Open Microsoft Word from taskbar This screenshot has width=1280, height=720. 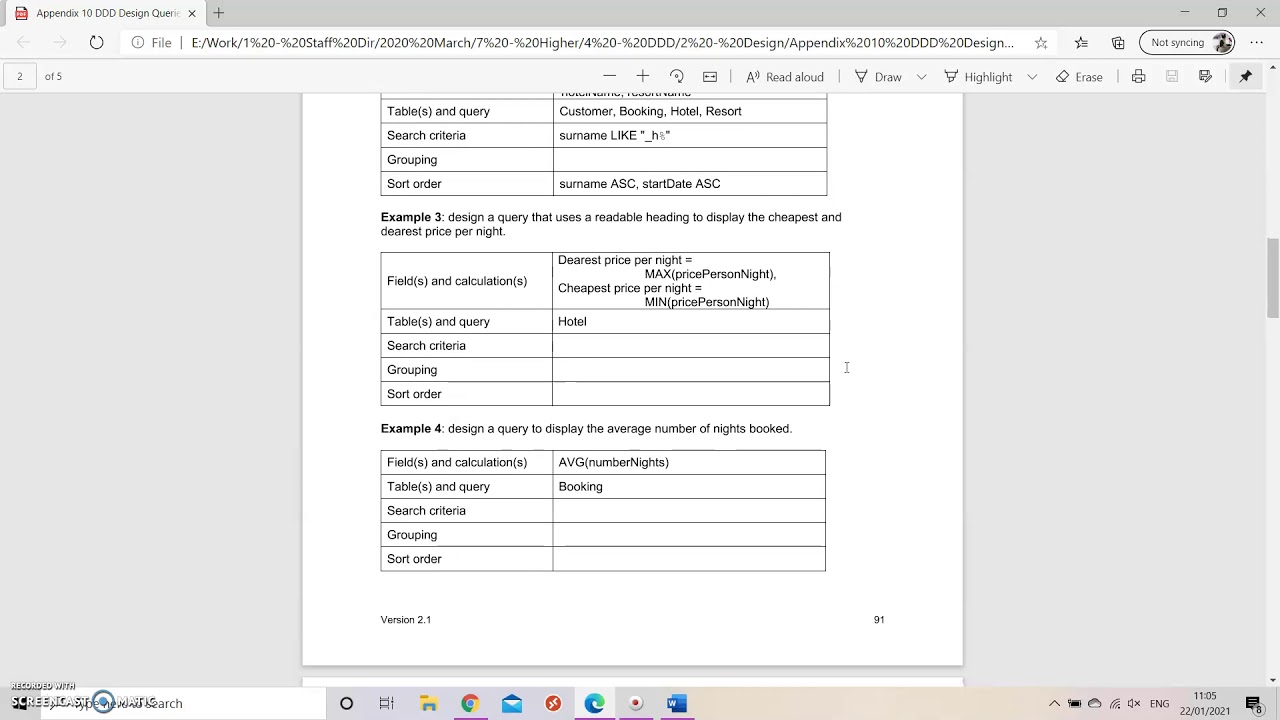(677, 704)
